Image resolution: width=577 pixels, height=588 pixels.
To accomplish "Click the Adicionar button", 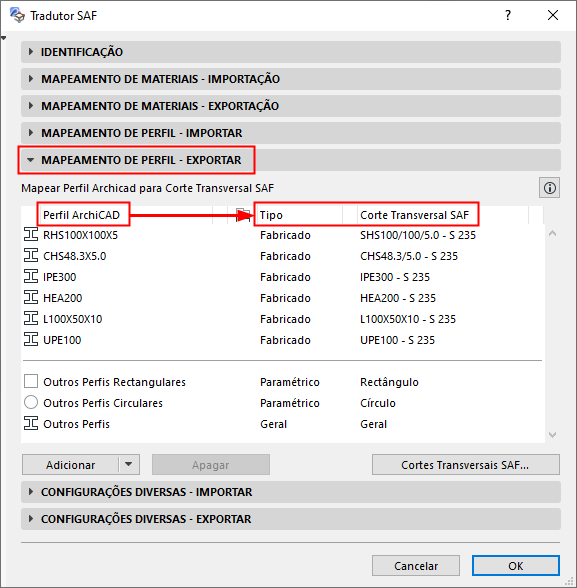I will pos(70,465).
